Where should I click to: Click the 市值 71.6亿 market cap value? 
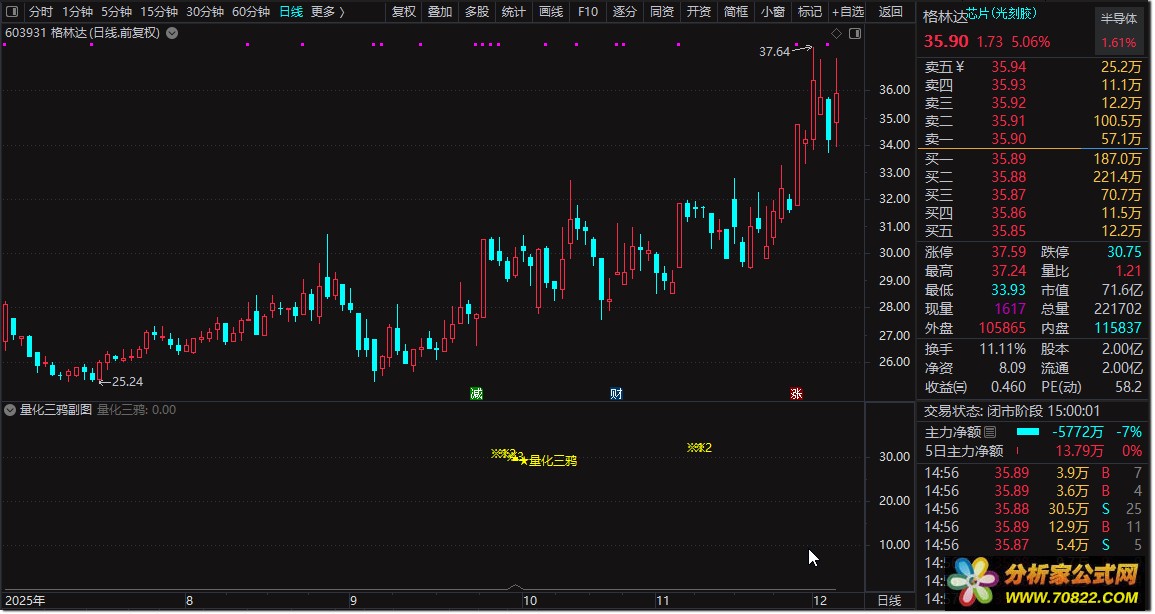coord(1123,290)
